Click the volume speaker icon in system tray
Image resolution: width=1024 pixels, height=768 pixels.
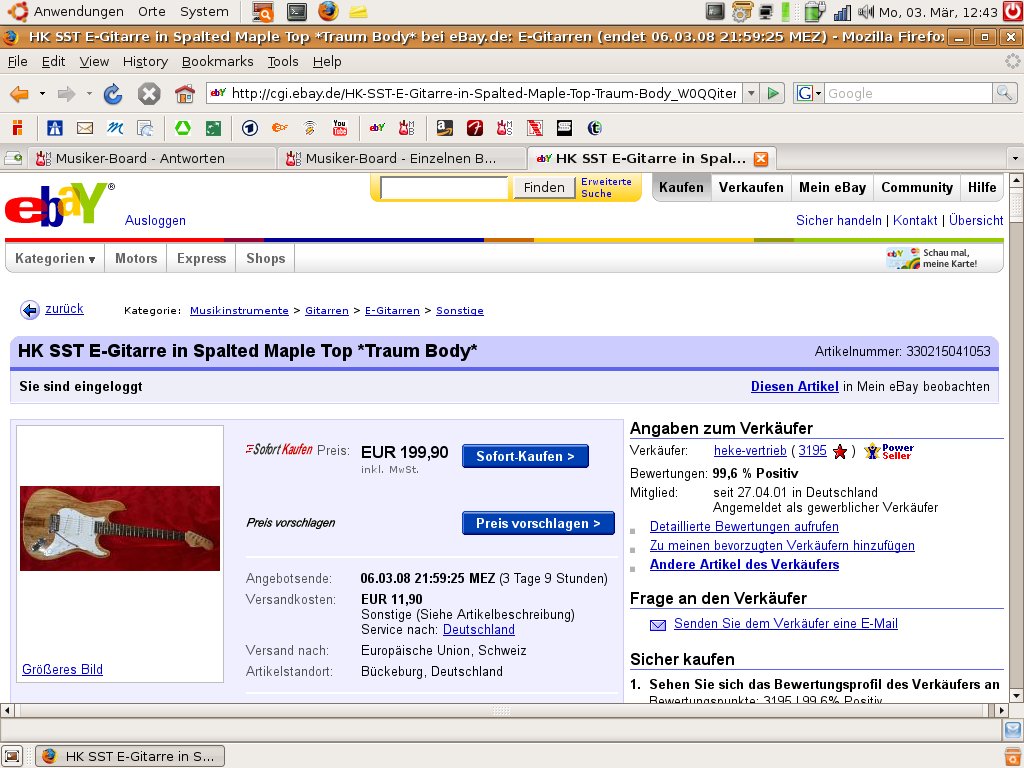tap(865, 11)
